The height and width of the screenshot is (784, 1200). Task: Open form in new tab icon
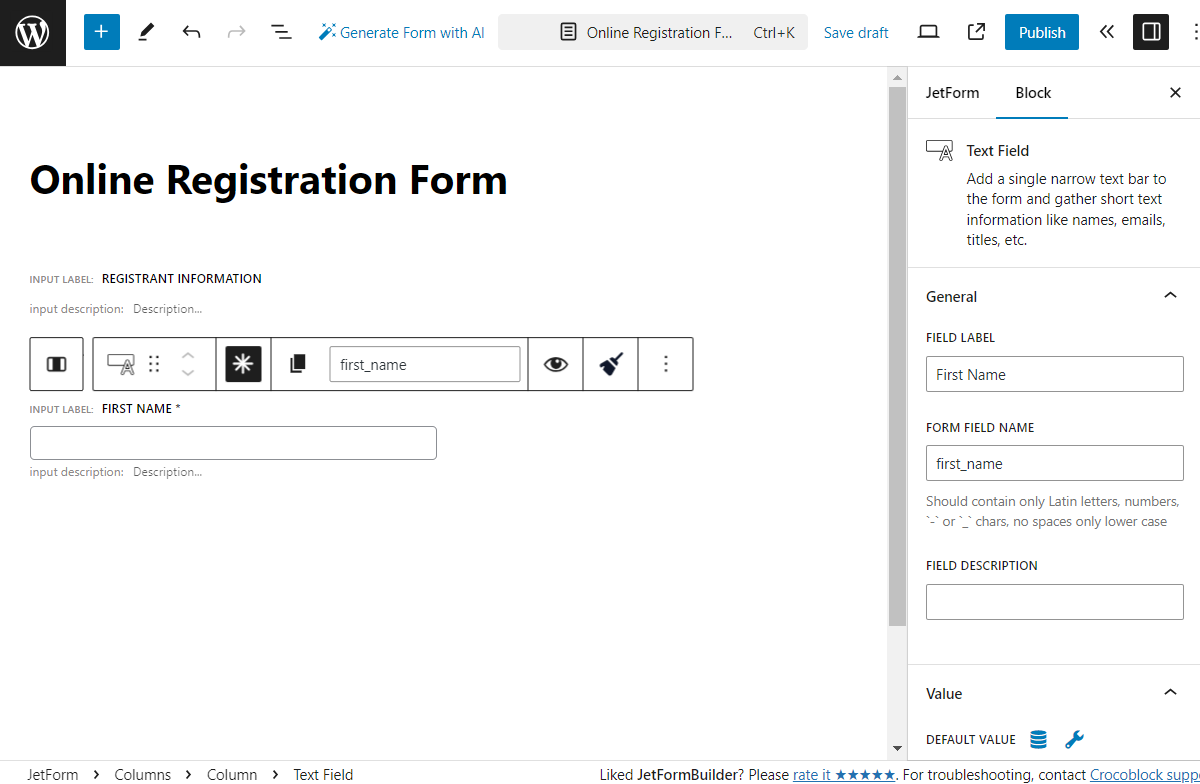click(x=976, y=32)
